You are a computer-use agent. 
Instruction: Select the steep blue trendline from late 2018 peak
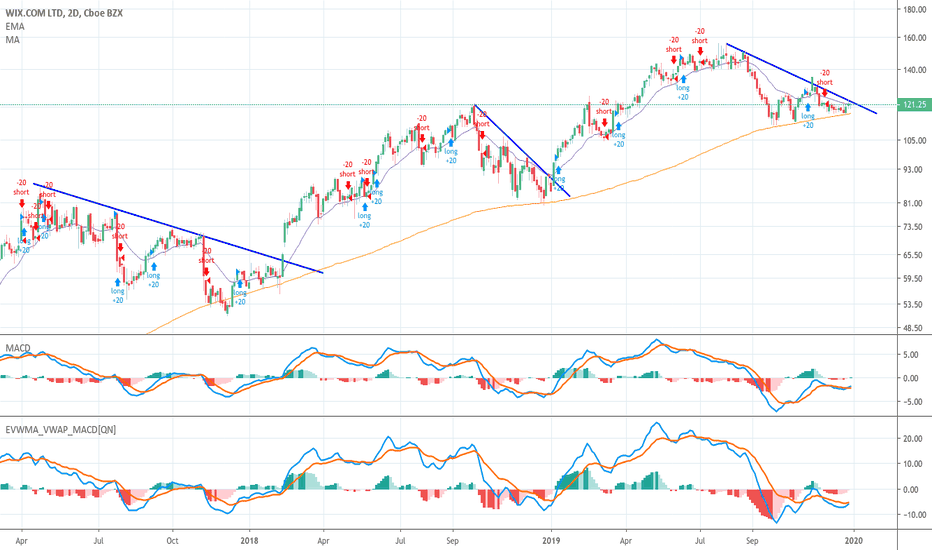[522, 151]
